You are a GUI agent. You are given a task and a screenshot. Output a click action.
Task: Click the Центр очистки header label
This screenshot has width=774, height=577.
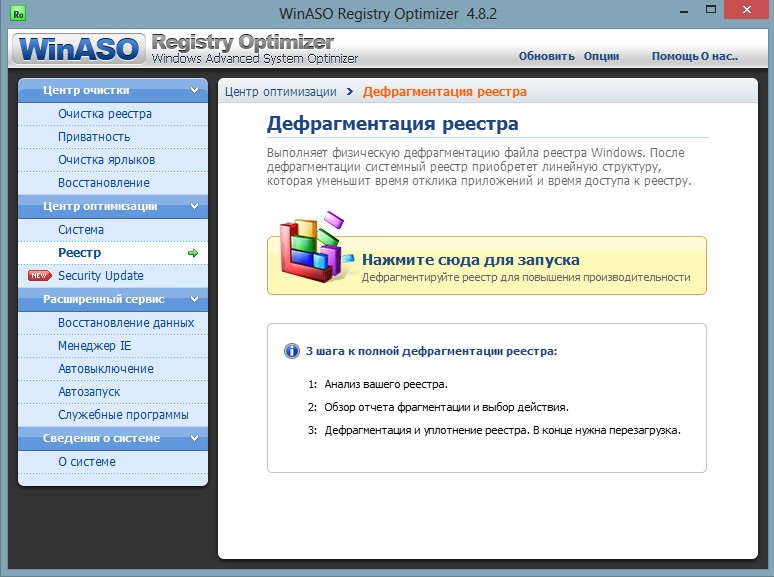[86, 90]
